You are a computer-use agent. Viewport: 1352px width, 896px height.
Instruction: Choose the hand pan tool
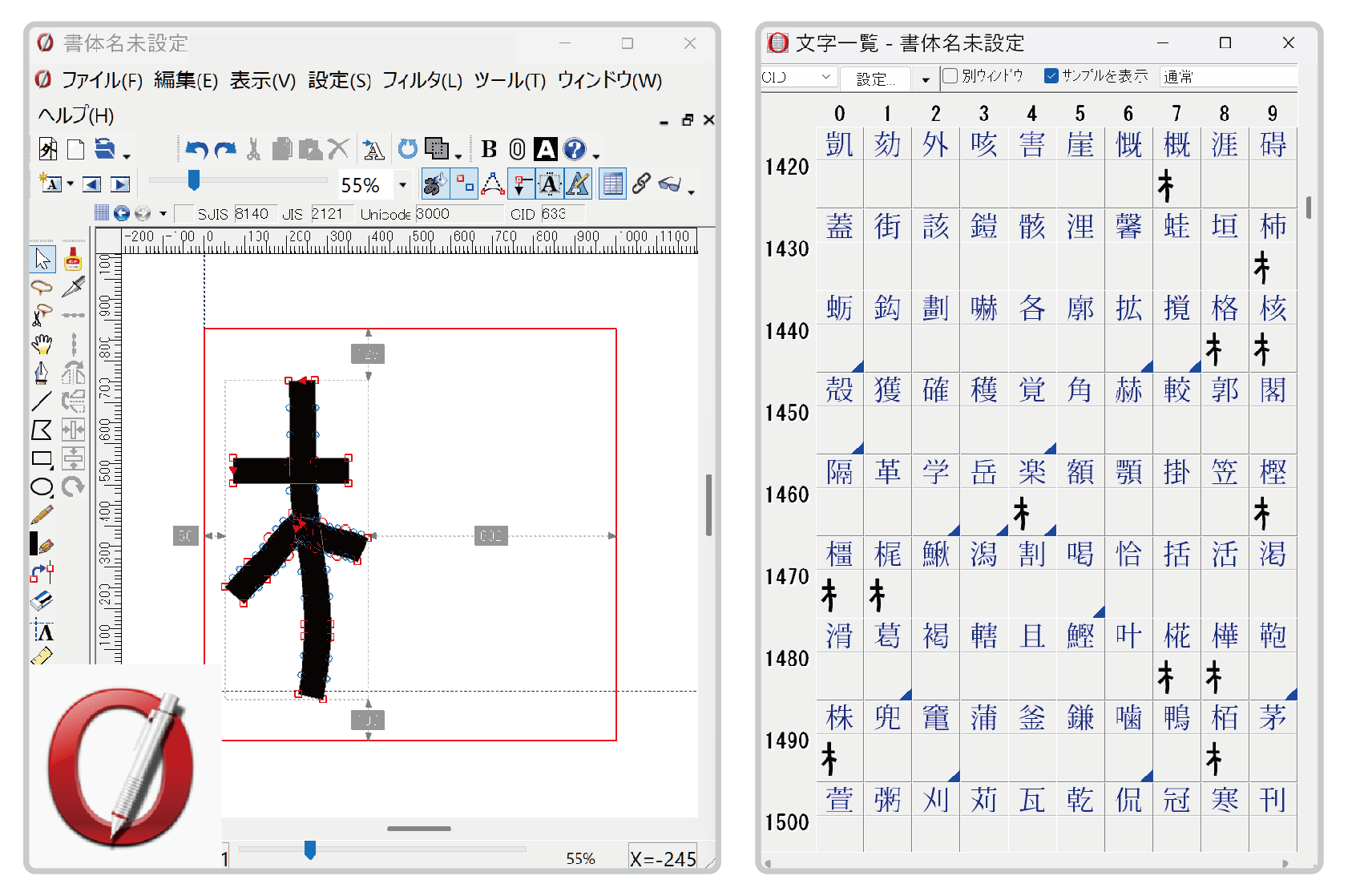(42, 344)
